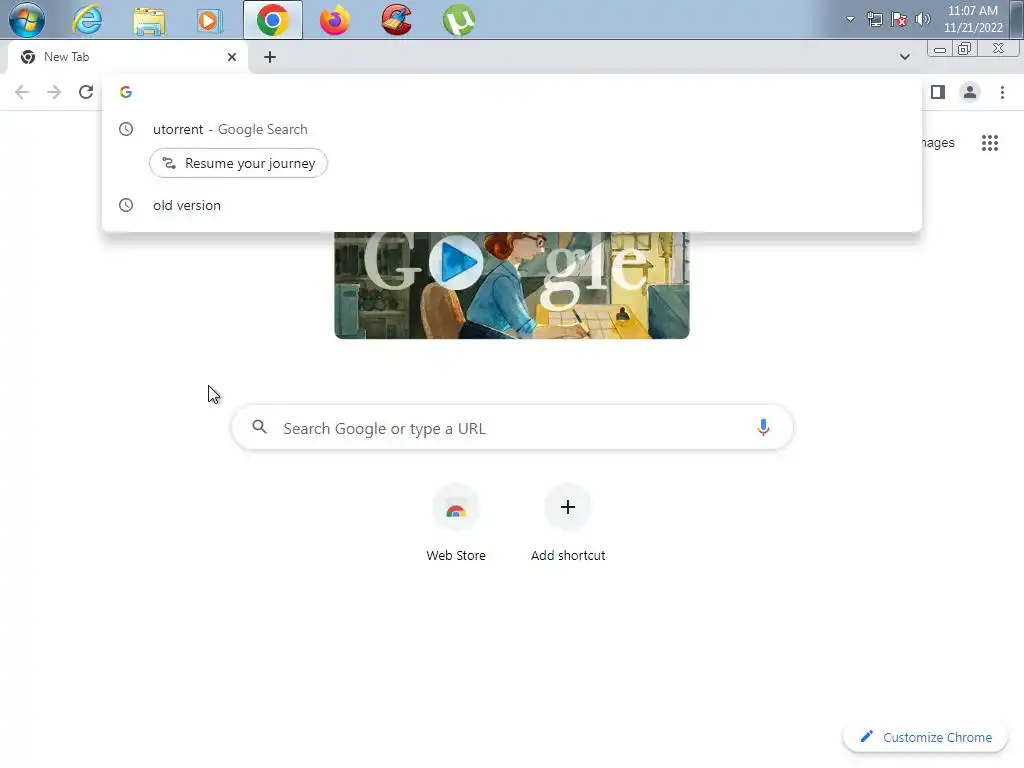
Task: Open the Action Center flag icon
Action: pos(899,20)
